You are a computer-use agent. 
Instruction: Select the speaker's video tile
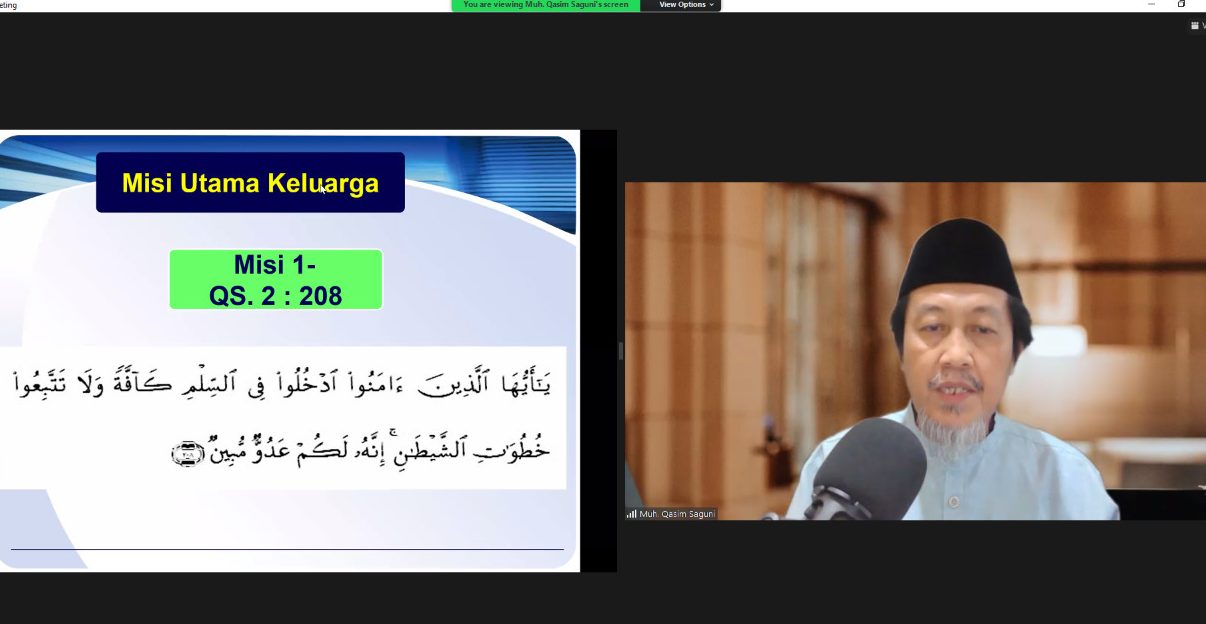[914, 350]
